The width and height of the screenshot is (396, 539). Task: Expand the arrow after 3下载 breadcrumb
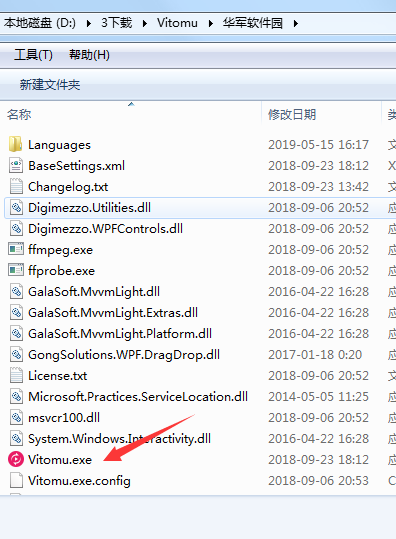tap(145, 23)
